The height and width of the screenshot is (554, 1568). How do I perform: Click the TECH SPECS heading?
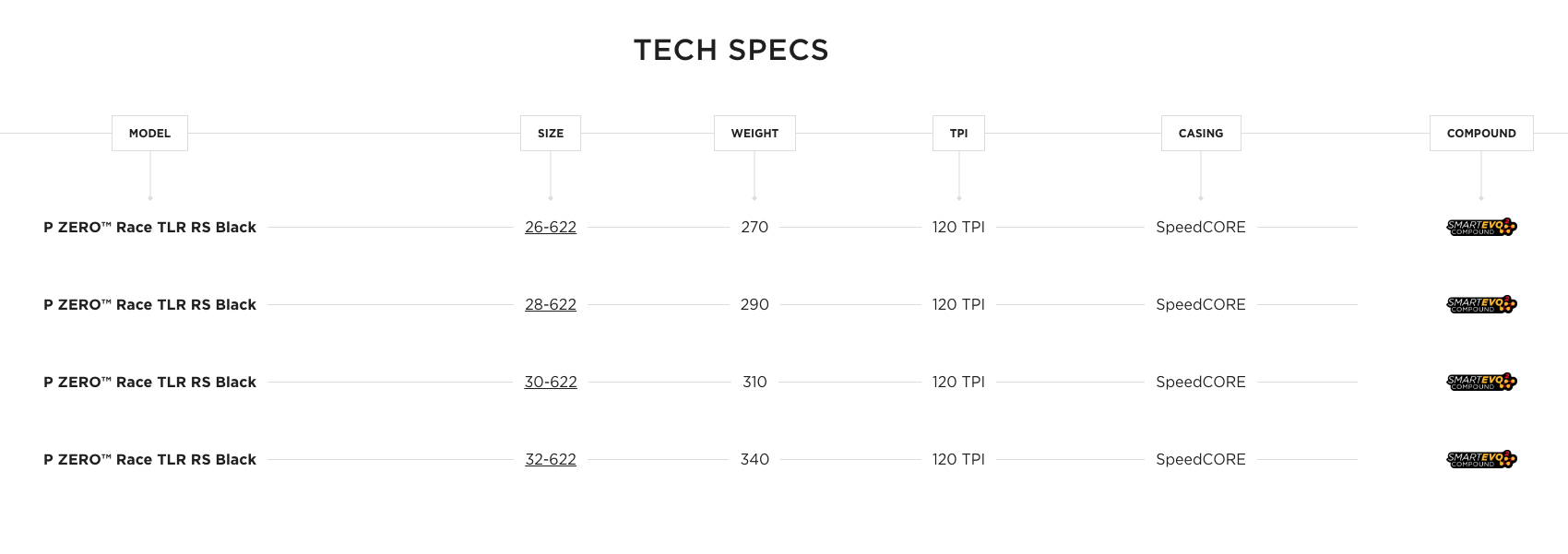tap(731, 50)
